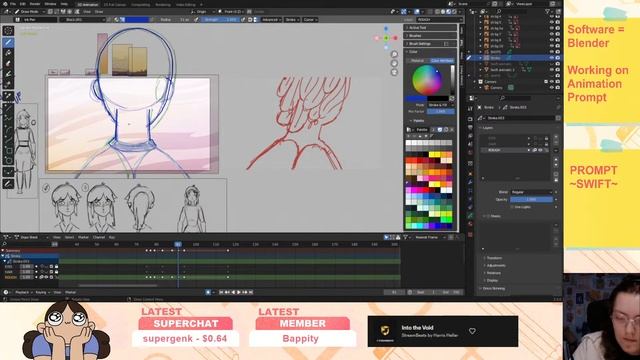640x360 pixels.
Task: Toggle visibility of ROUGH layer in dope sheet
Action: [x=47, y=277]
